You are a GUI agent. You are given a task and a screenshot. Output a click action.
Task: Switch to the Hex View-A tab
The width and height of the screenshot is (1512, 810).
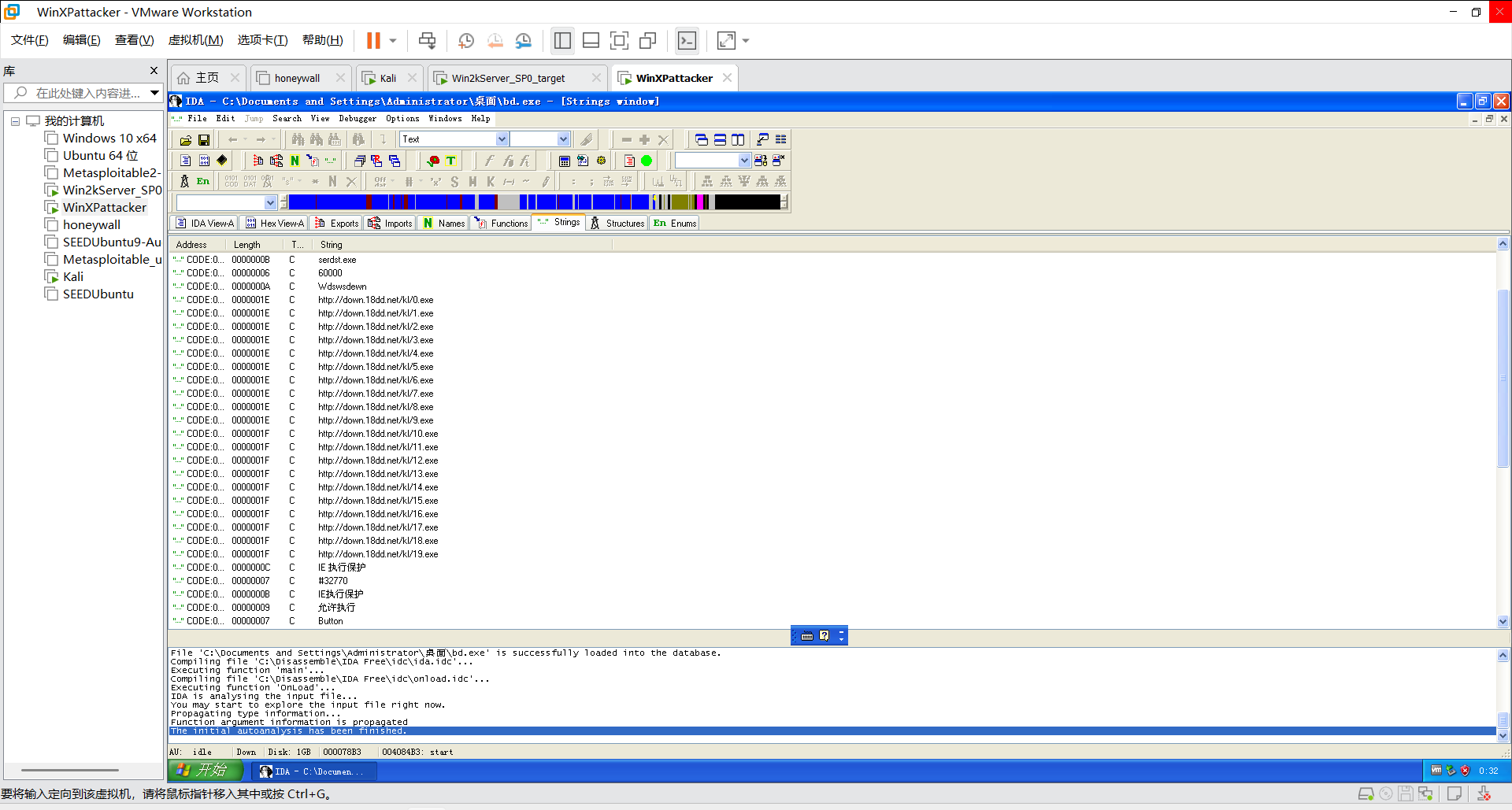pyautogui.click(x=274, y=224)
